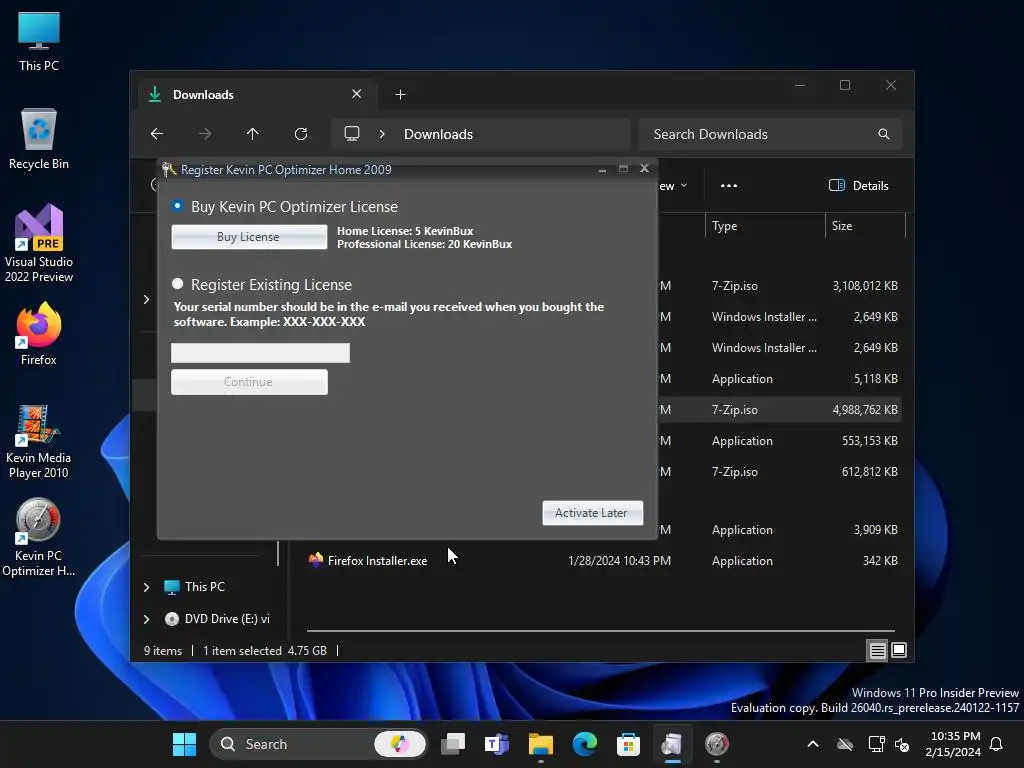Click the horizontal scrollbar in file list
Viewport: 1024px width, 768px height.
point(600,631)
